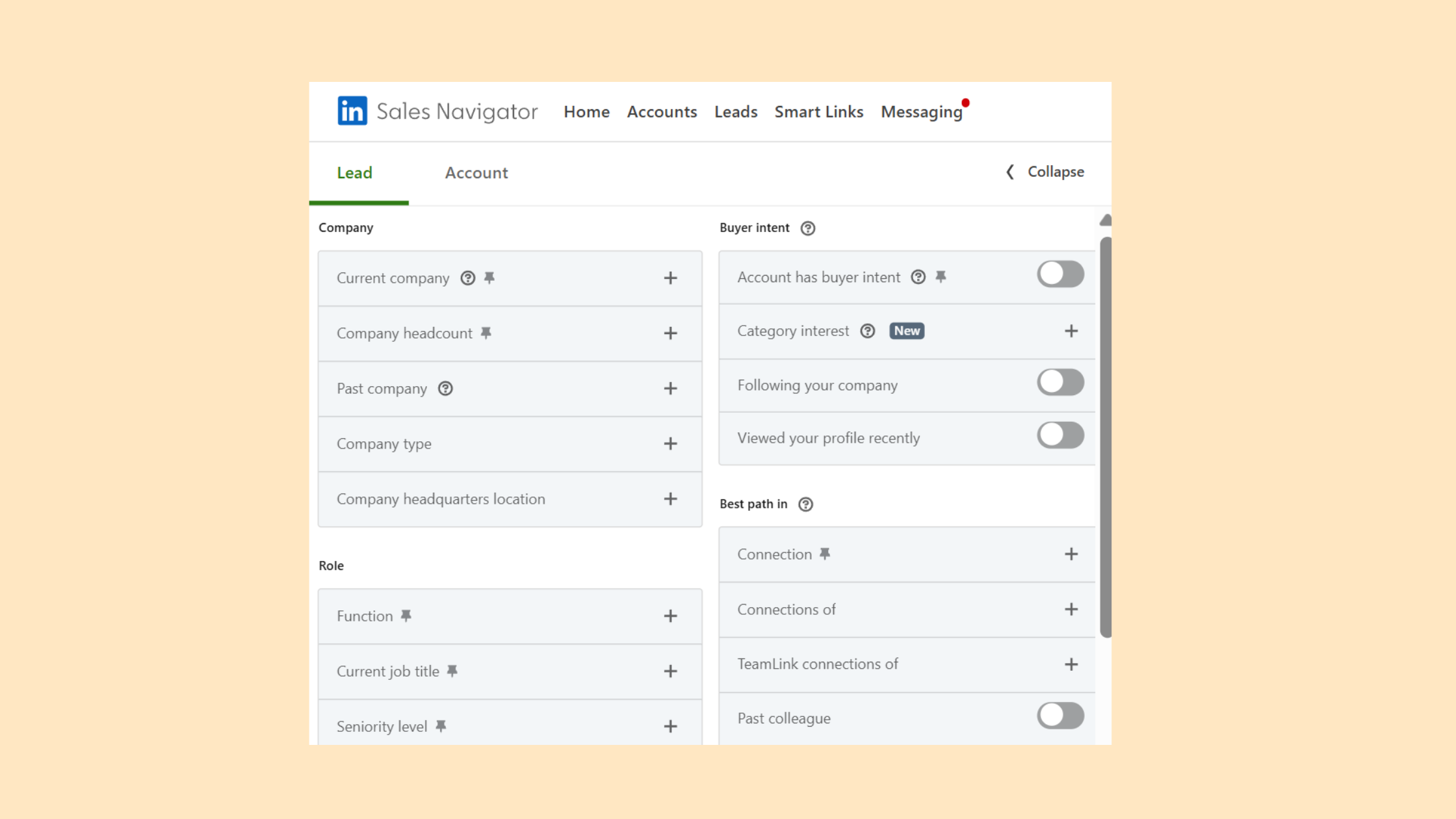Expand TeamLink connections of filter
This screenshot has width=1456, height=819.
[x=1071, y=664]
